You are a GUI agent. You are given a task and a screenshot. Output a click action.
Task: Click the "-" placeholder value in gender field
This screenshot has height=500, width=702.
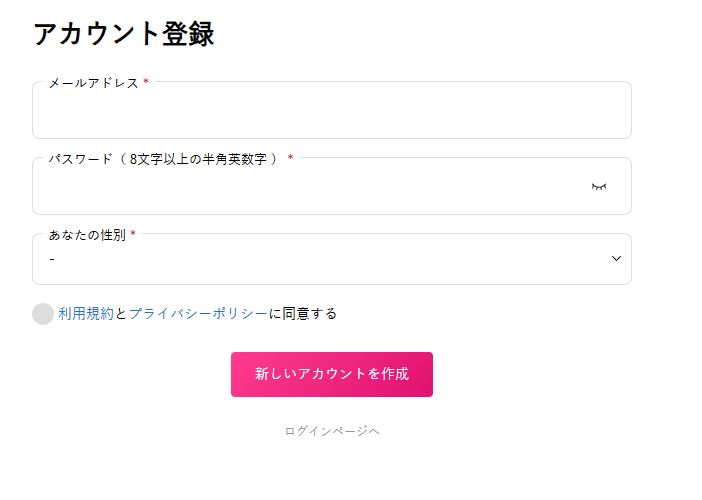(51, 260)
